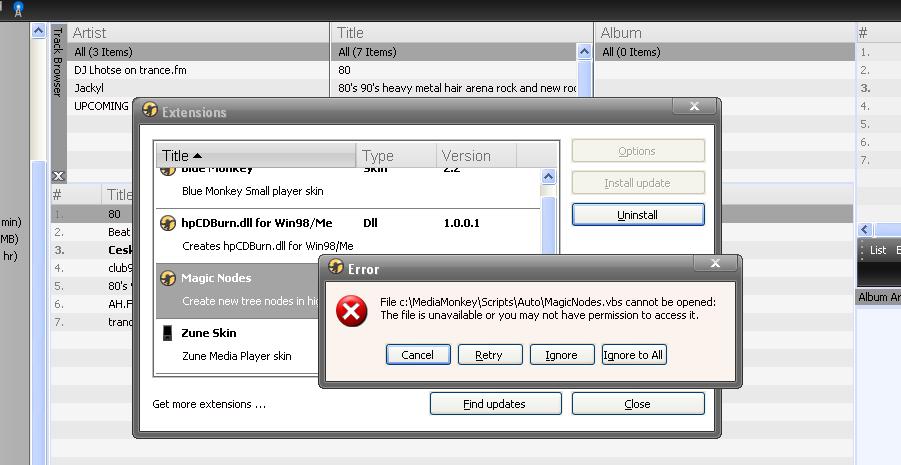
Task: Click the Uninstall button
Action: 638,215
